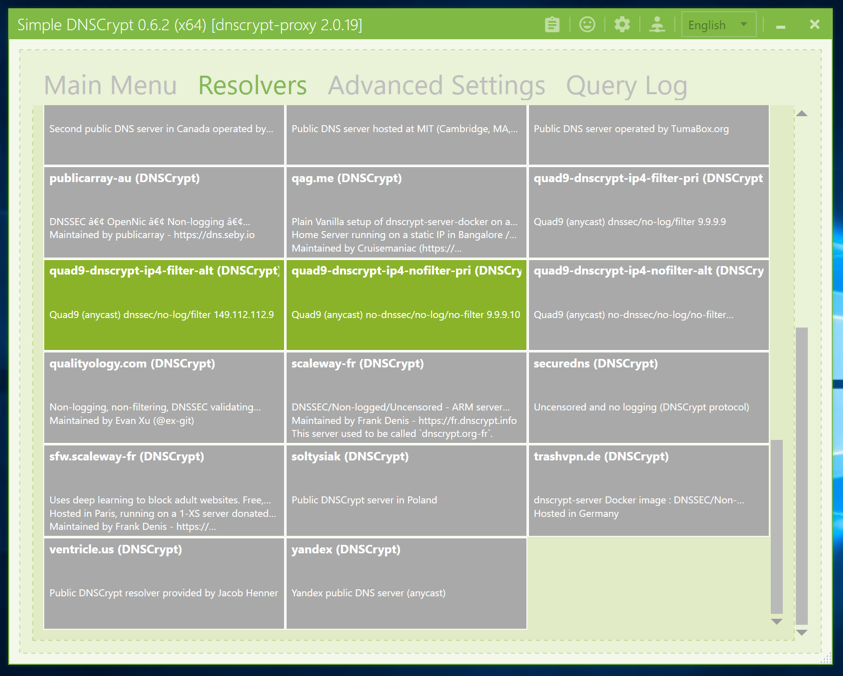Click the outer vertical scrollbar thumb
The height and width of the screenshot is (676, 843).
point(802,476)
